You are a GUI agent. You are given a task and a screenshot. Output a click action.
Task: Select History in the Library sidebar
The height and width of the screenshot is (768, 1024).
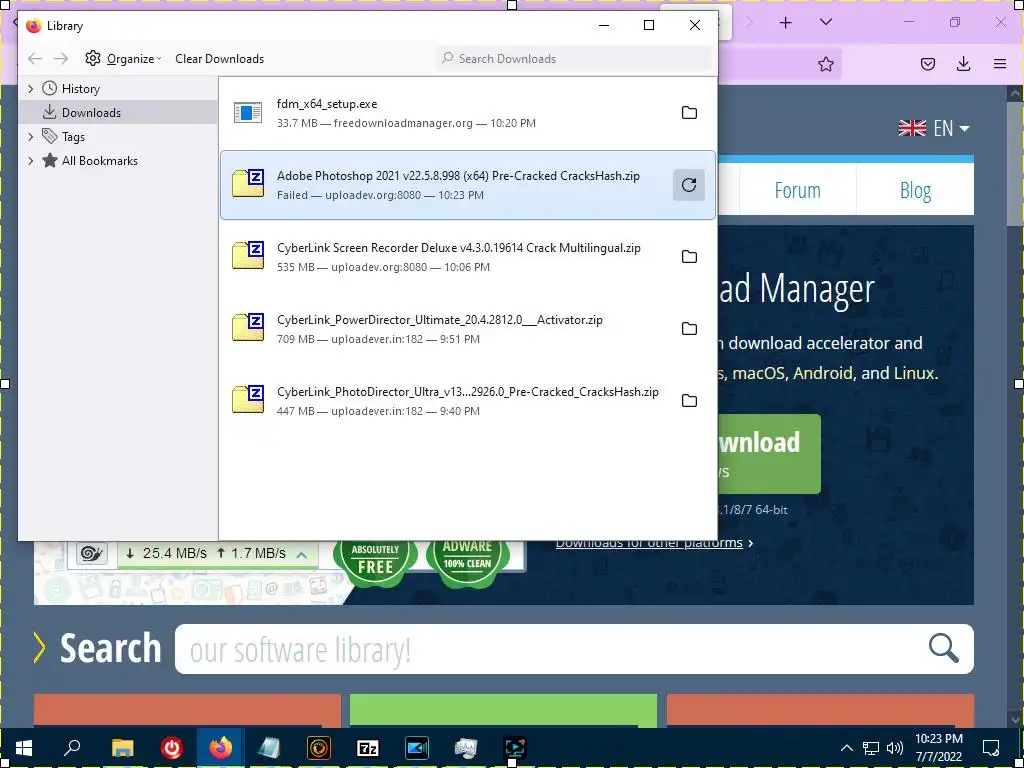[x=80, y=89]
